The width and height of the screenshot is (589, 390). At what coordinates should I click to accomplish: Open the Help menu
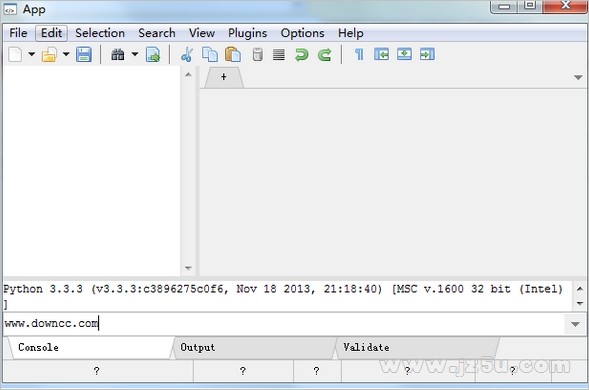point(350,33)
